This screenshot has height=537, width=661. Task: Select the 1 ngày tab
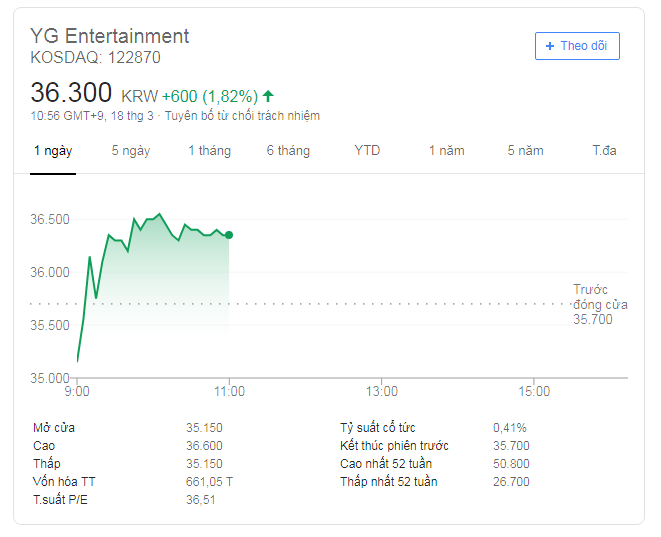52,151
